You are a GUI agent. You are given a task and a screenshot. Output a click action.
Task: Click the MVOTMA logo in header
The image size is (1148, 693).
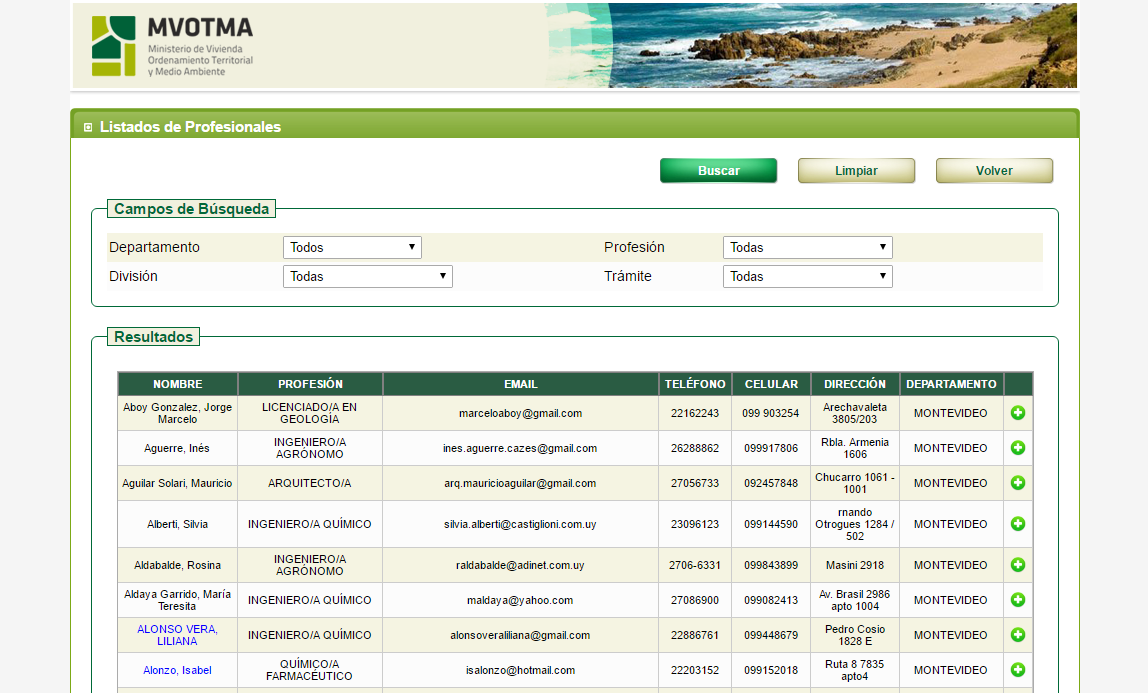click(x=172, y=46)
